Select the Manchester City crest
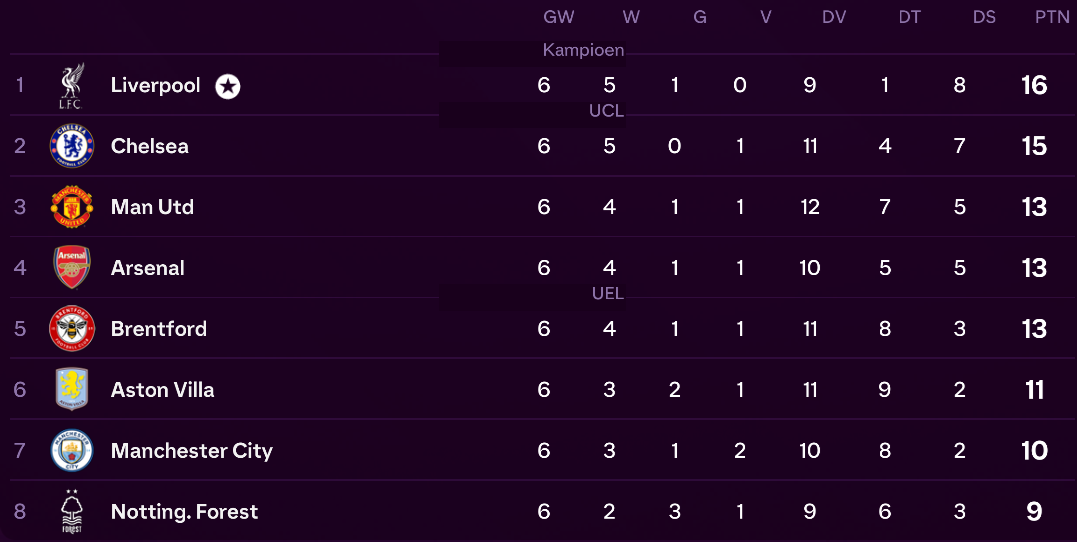1077x542 pixels. point(71,450)
